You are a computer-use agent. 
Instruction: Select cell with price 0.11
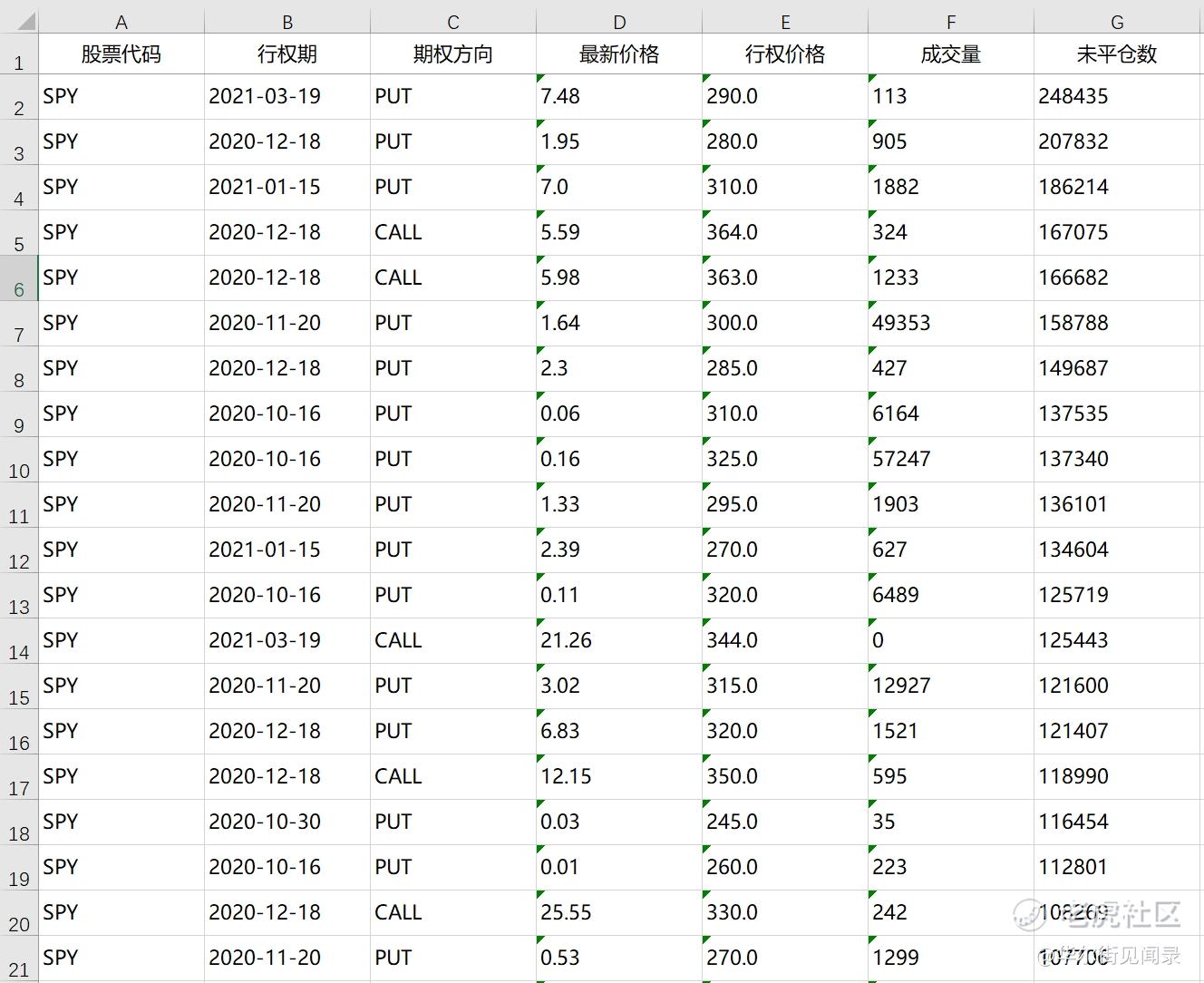[619, 596]
